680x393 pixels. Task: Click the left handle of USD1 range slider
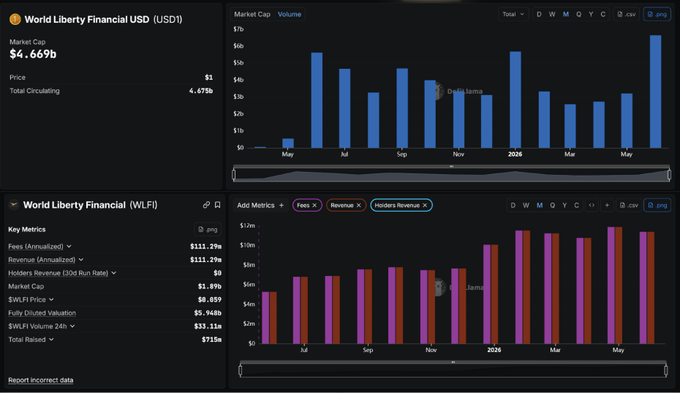pos(234,175)
